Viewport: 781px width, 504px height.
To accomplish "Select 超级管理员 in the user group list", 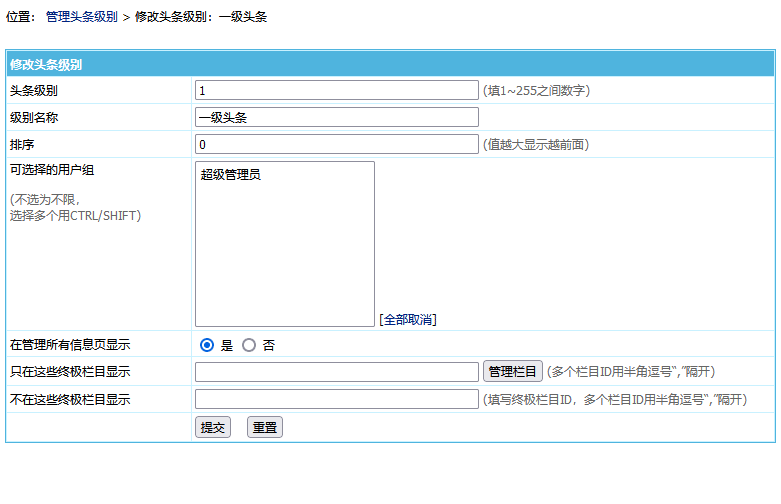I will point(231,175).
